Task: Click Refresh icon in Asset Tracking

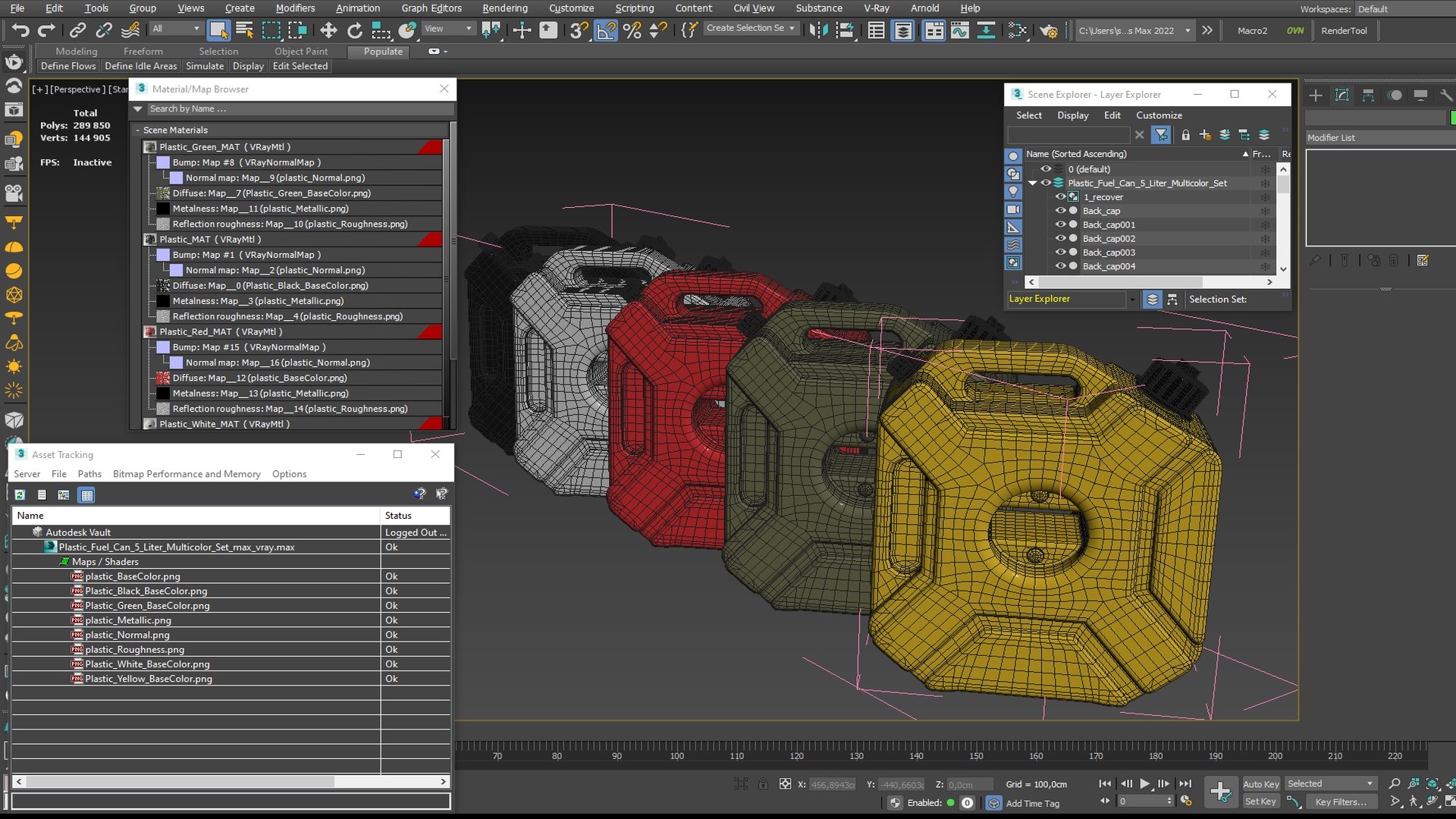Action: point(20,495)
